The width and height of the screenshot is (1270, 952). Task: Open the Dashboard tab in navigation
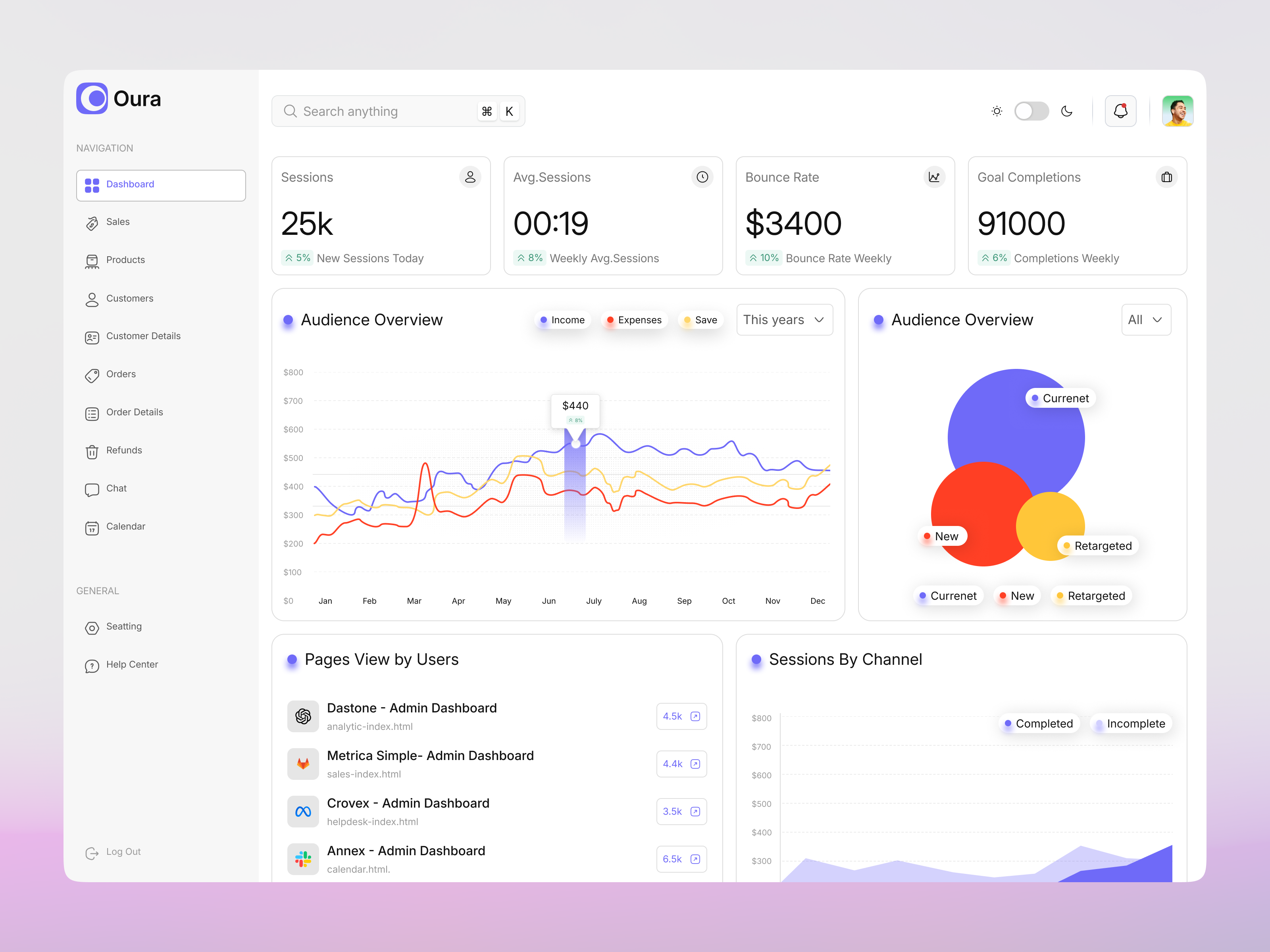(x=130, y=184)
